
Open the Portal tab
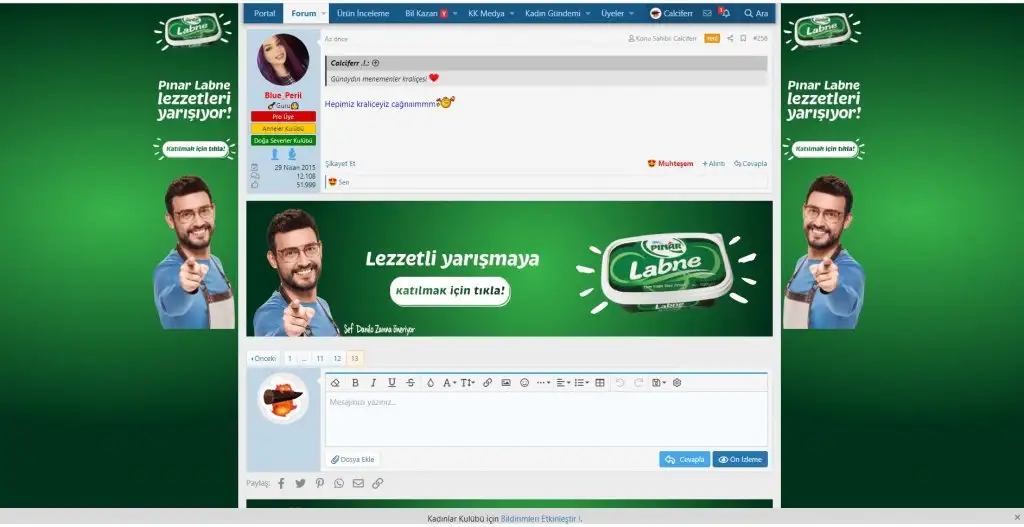[x=264, y=14]
